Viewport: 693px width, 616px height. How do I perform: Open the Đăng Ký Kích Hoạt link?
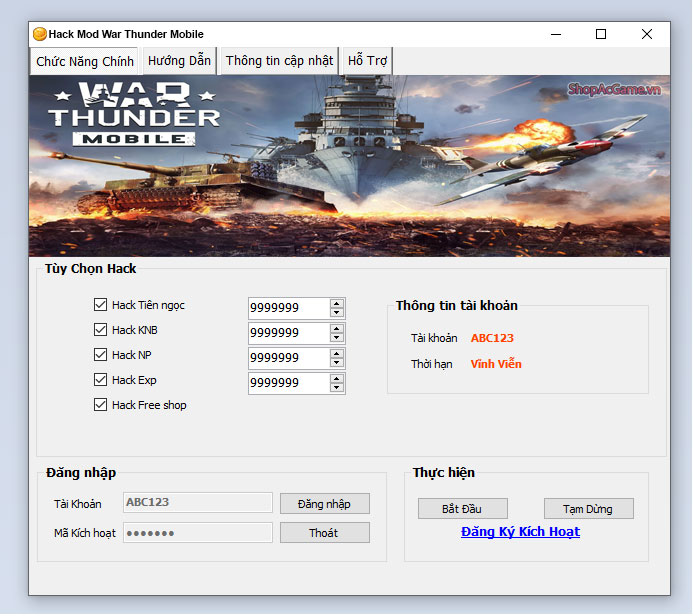[x=520, y=532]
